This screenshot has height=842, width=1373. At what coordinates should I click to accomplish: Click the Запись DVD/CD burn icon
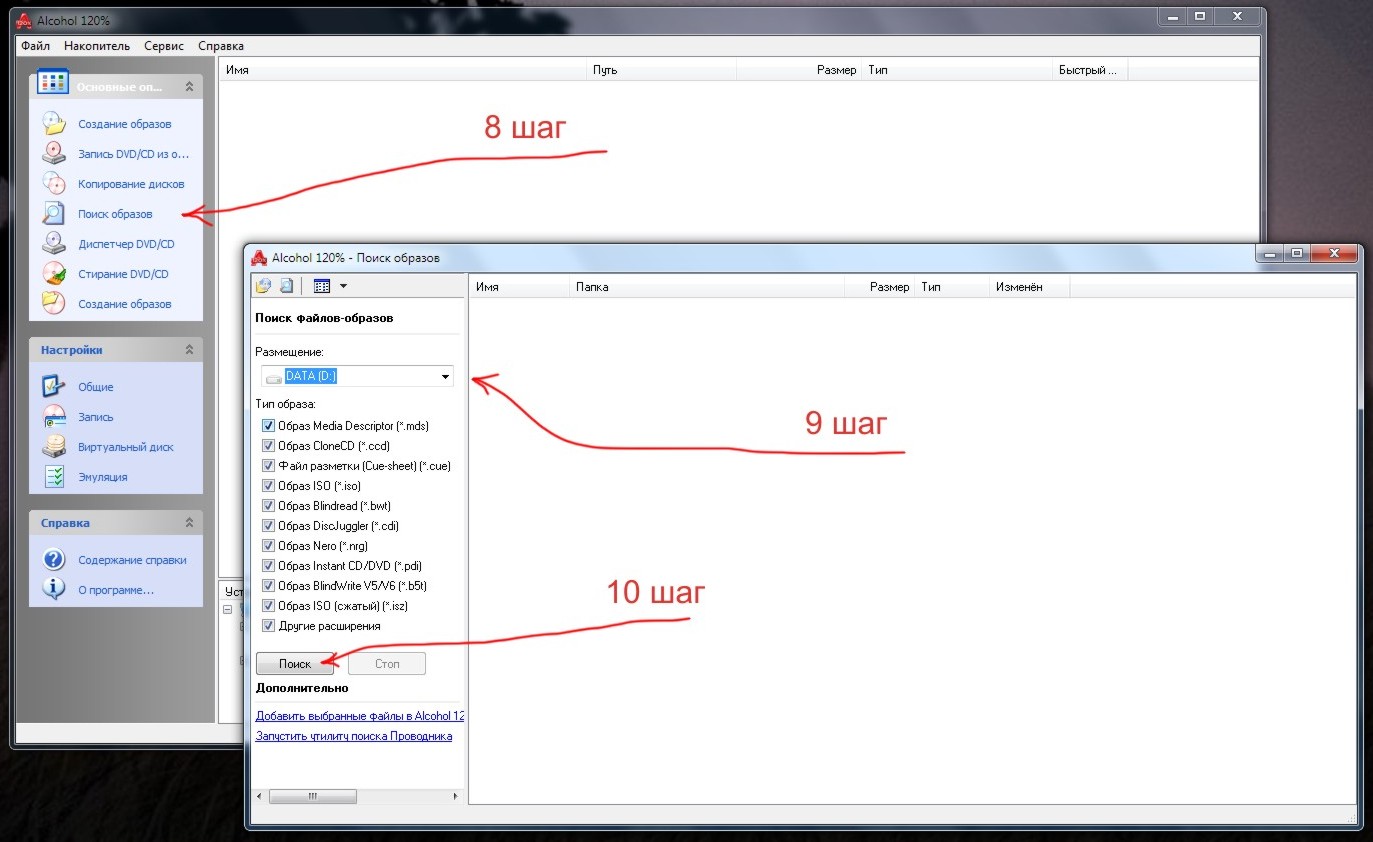[53, 153]
